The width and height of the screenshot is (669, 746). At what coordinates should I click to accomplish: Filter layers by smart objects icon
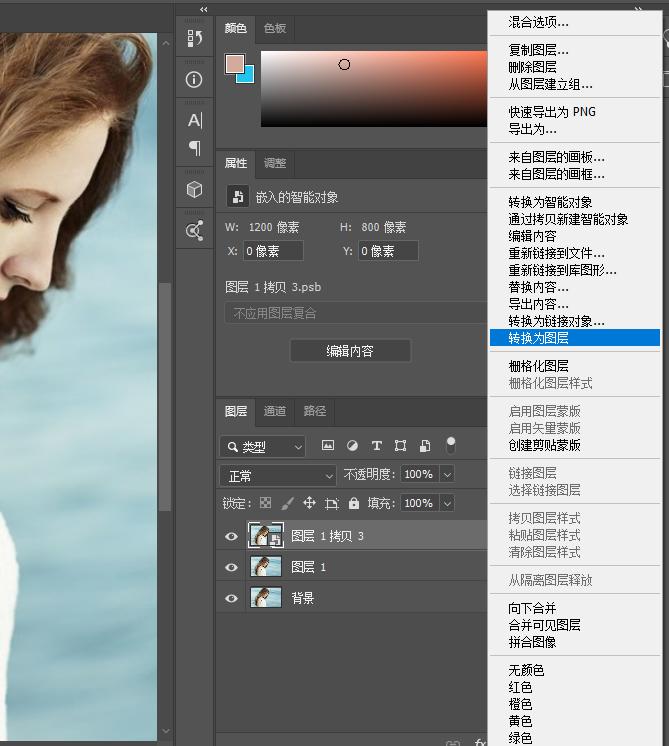coord(425,446)
